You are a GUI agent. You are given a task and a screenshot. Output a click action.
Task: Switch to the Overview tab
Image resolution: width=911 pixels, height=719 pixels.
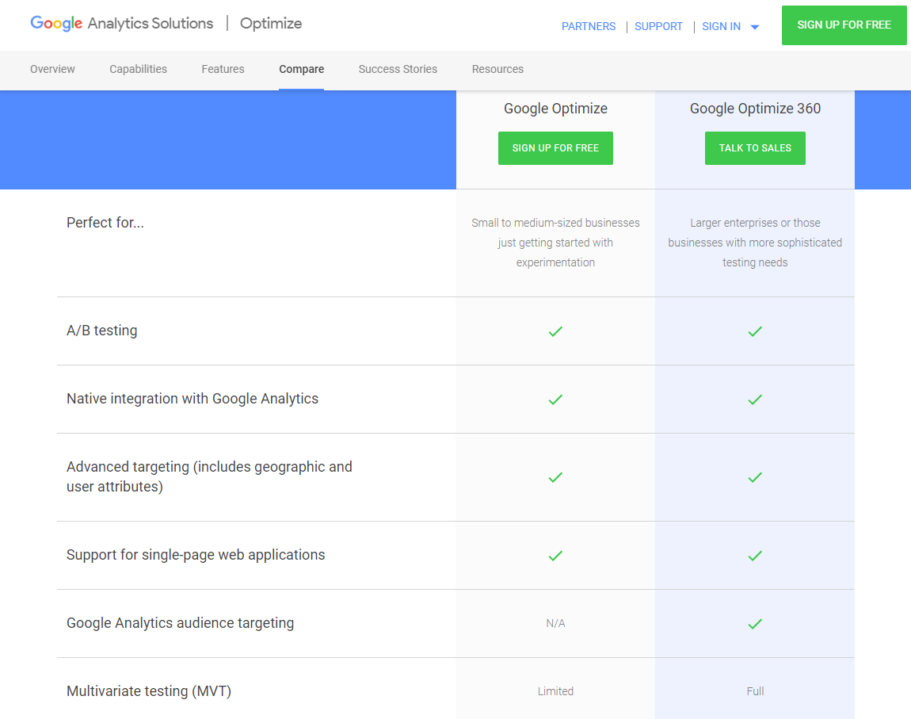(x=52, y=69)
